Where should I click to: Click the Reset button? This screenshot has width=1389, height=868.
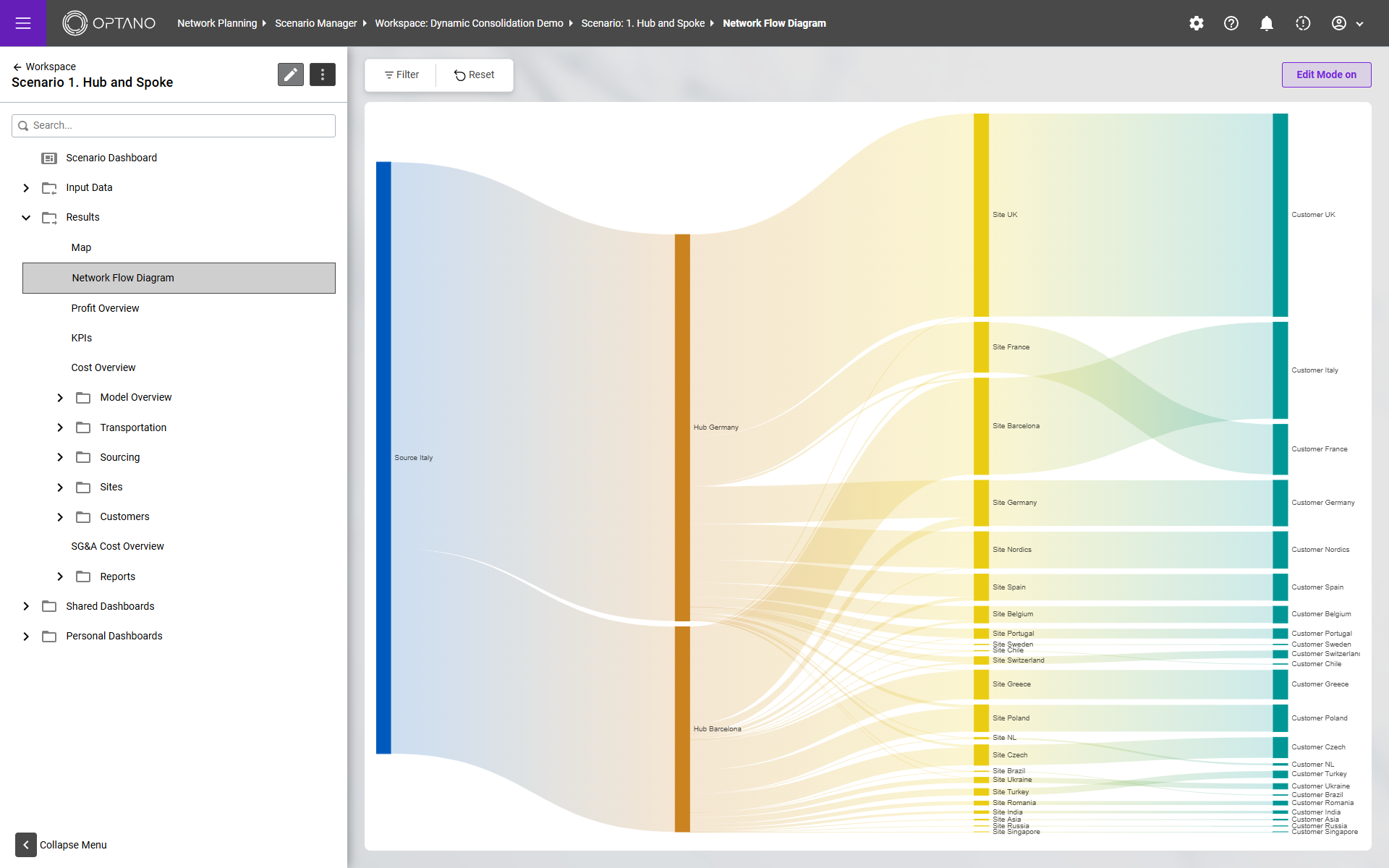[x=475, y=75]
